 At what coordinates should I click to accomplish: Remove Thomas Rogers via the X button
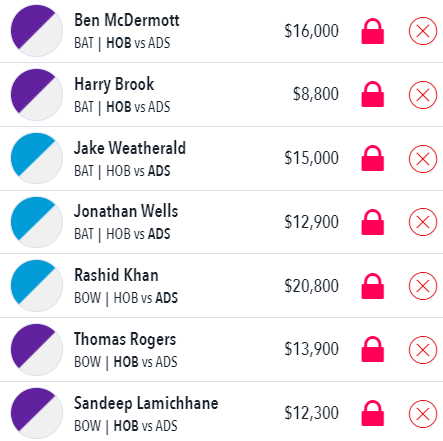(423, 350)
